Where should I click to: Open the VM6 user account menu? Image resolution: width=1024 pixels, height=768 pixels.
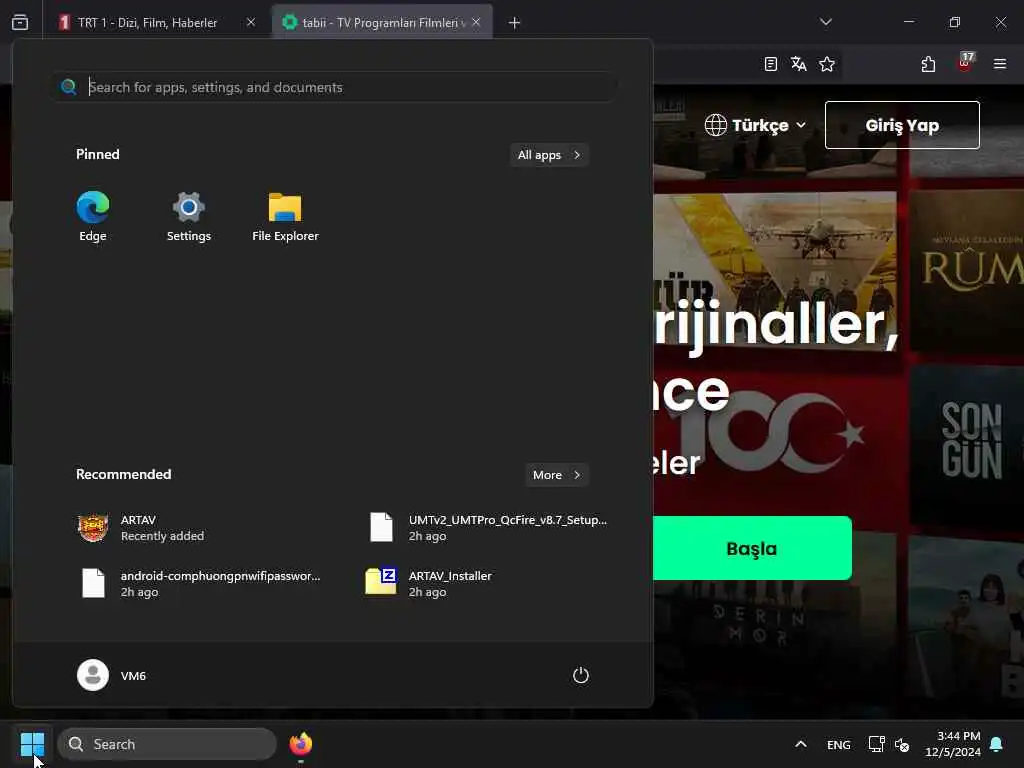(112, 675)
